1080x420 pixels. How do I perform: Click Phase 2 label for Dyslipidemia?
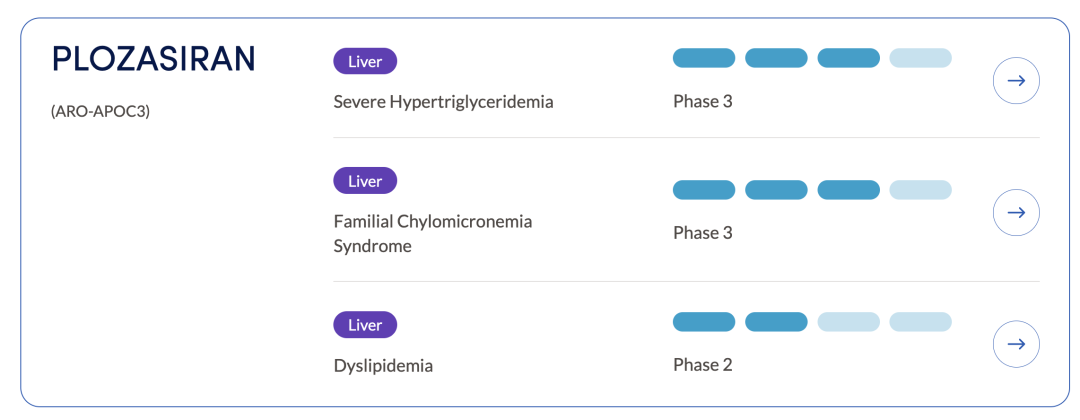703,365
